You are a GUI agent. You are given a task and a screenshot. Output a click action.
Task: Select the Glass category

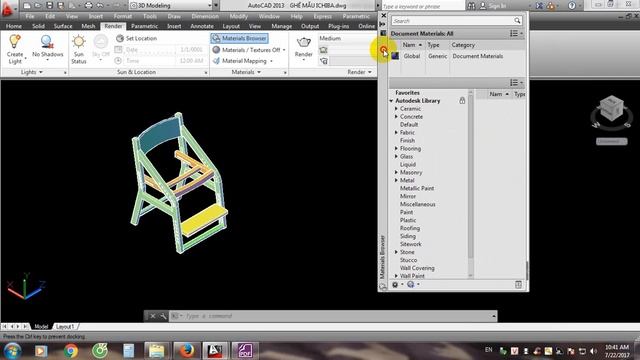(406, 157)
